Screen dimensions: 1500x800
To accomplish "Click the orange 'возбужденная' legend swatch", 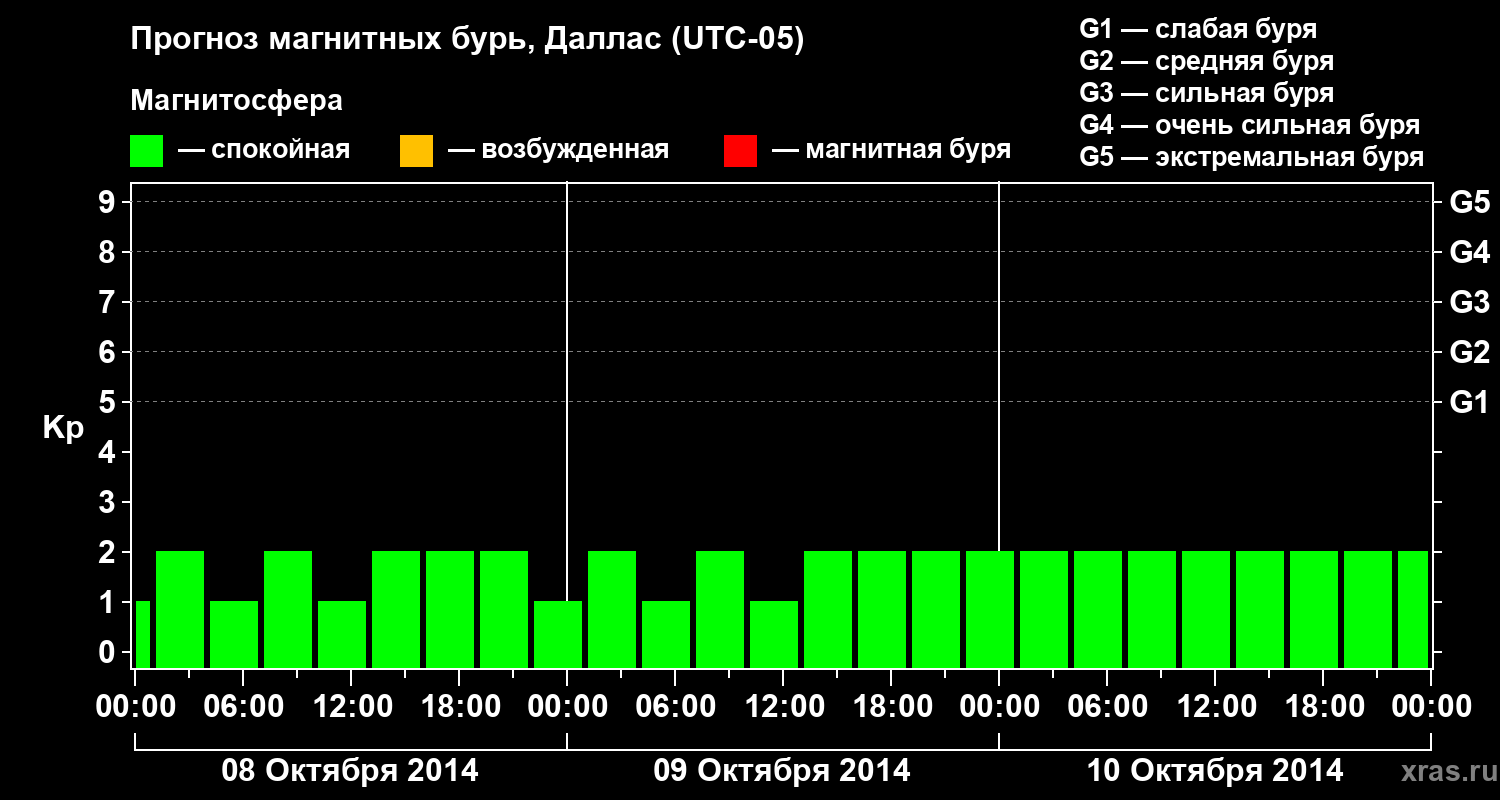I will pos(416,151).
